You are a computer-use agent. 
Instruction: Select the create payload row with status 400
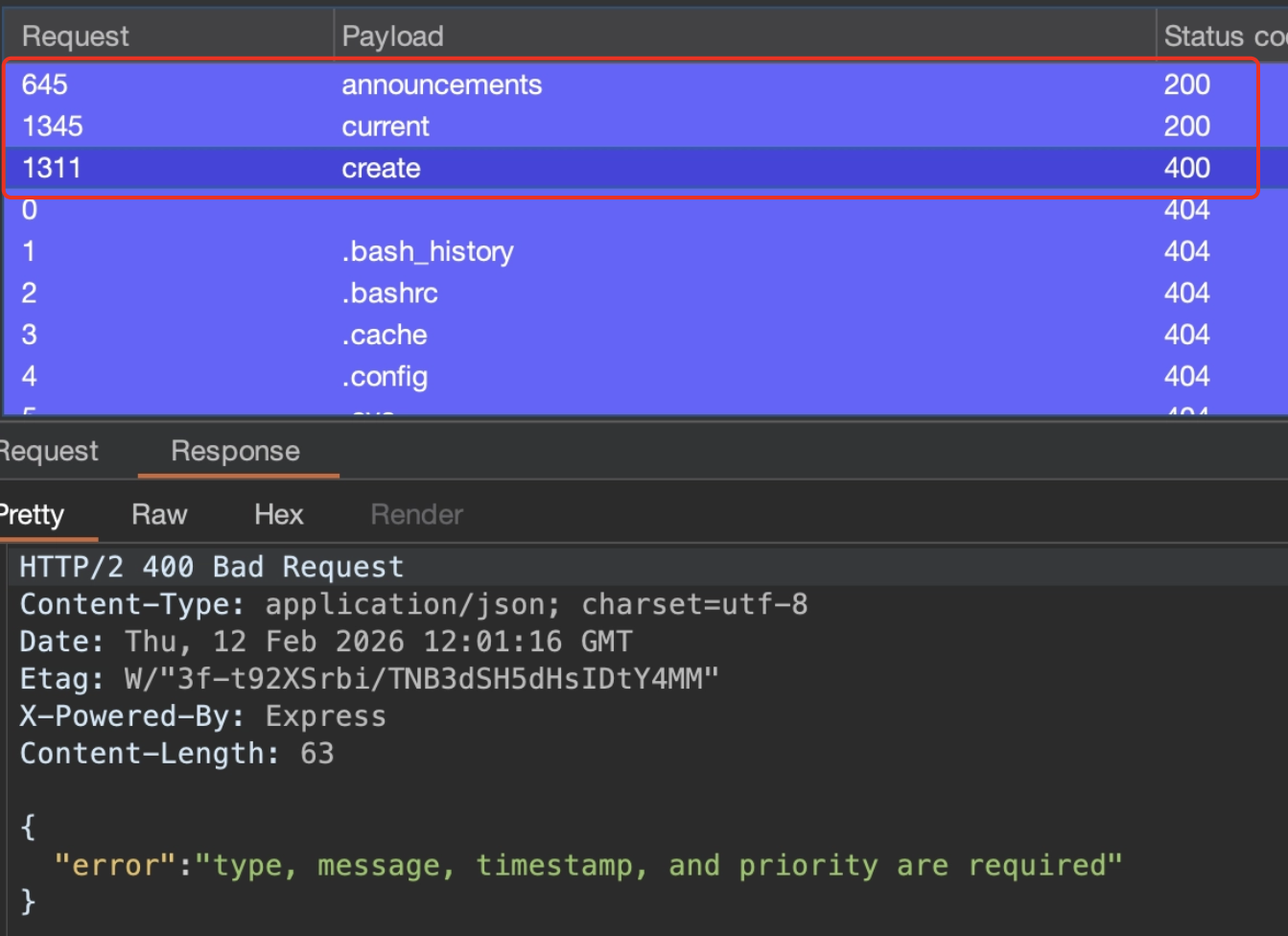tap(381, 169)
